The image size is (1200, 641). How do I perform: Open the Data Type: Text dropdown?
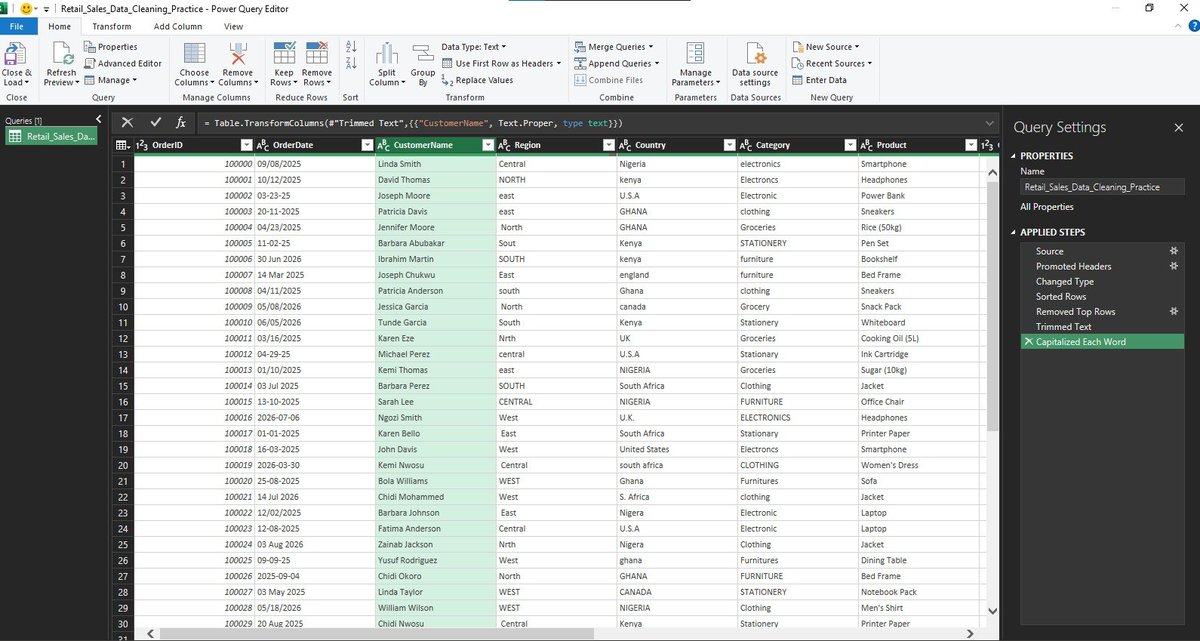(474, 47)
